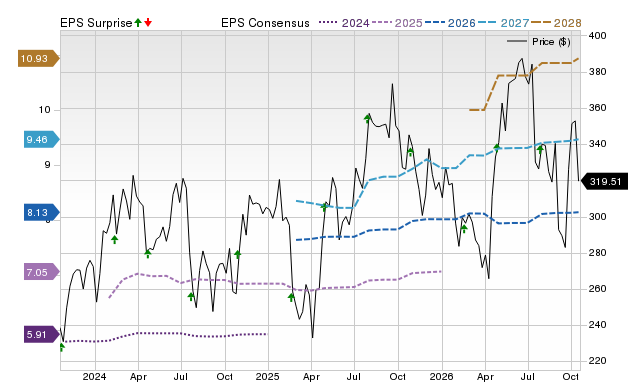The height and width of the screenshot is (382, 640).
Task: Click the green up arrow beside EPS Surprise
Action: tap(138, 22)
